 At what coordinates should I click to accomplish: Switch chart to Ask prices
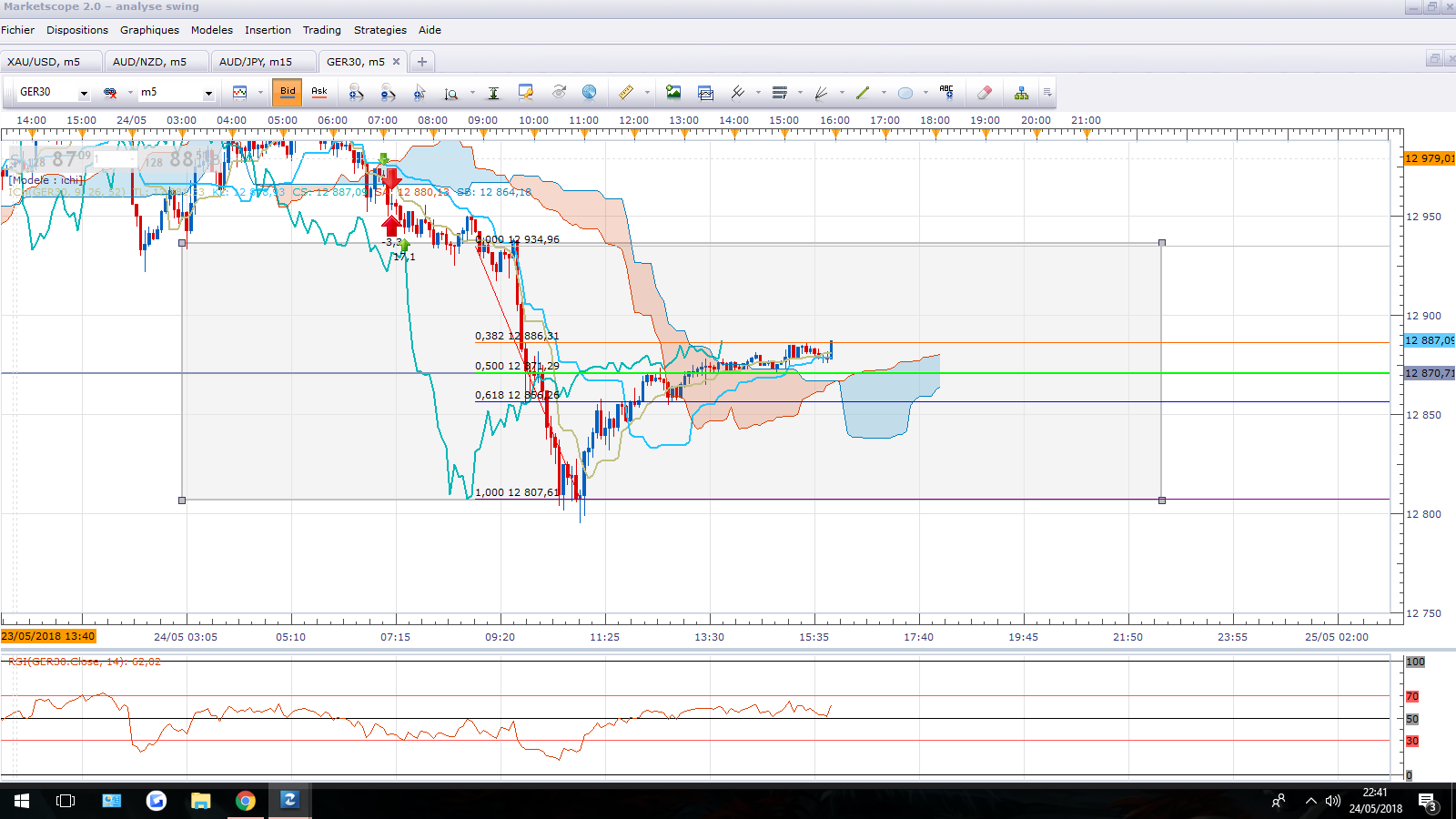pos(319,92)
